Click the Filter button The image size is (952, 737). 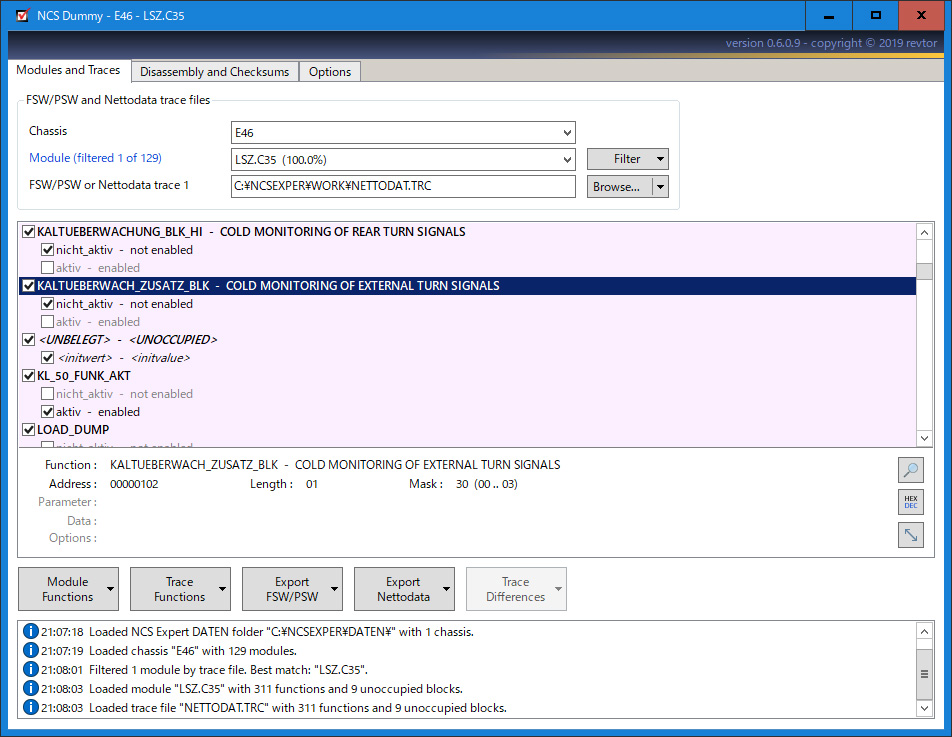click(x=627, y=159)
